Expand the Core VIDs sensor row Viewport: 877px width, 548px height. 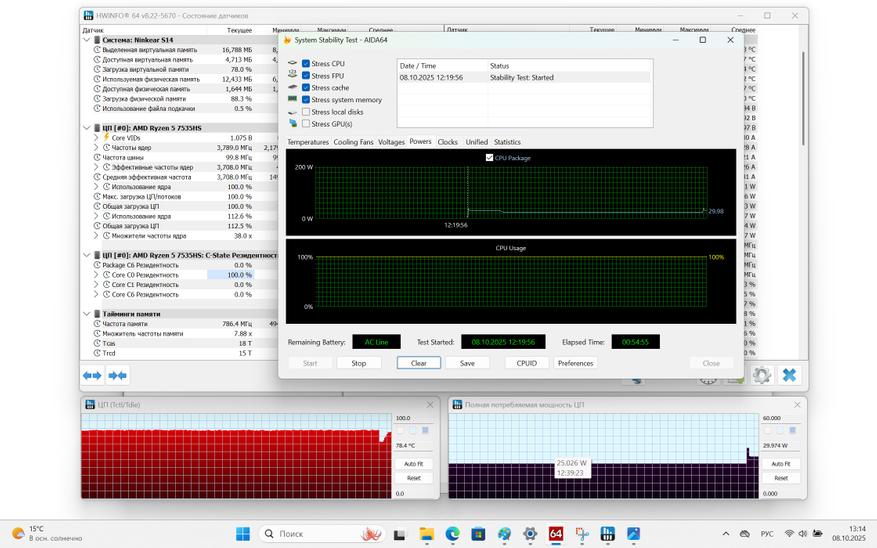pos(97,138)
